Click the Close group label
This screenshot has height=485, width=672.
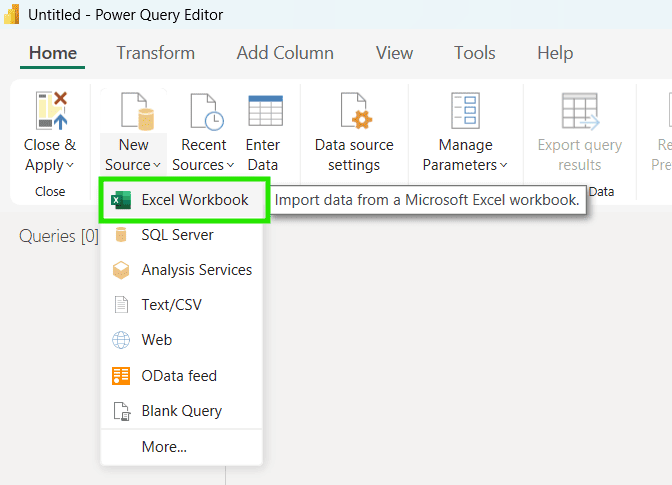(50, 192)
